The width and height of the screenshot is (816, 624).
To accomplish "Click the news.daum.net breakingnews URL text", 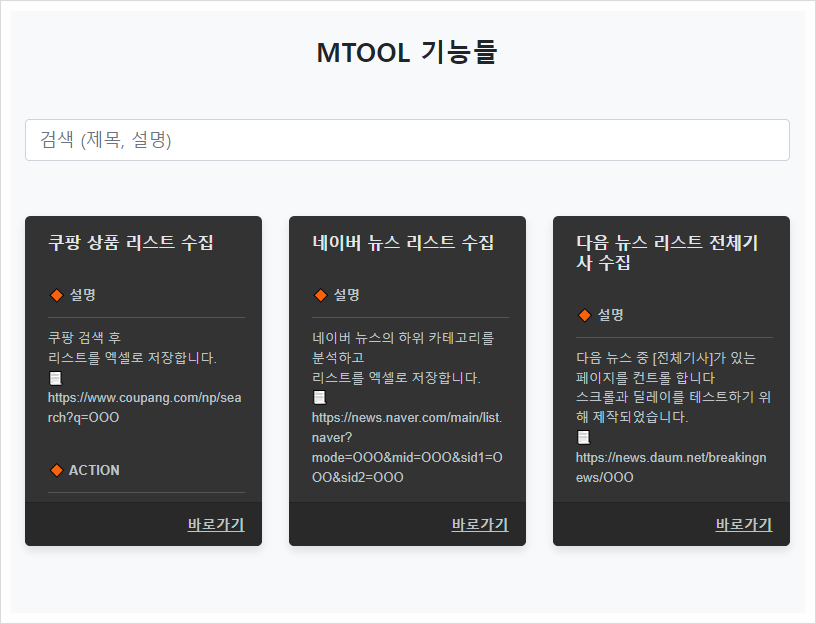I will (670, 467).
